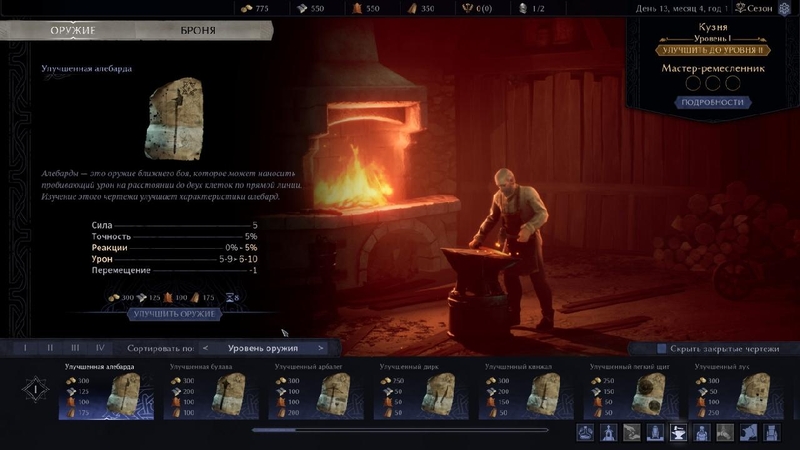Image resolution: width=800 pixels, height=450 pixels.
Task: Click the Мастер-ремесленник heading
Action: coord(713,68)
